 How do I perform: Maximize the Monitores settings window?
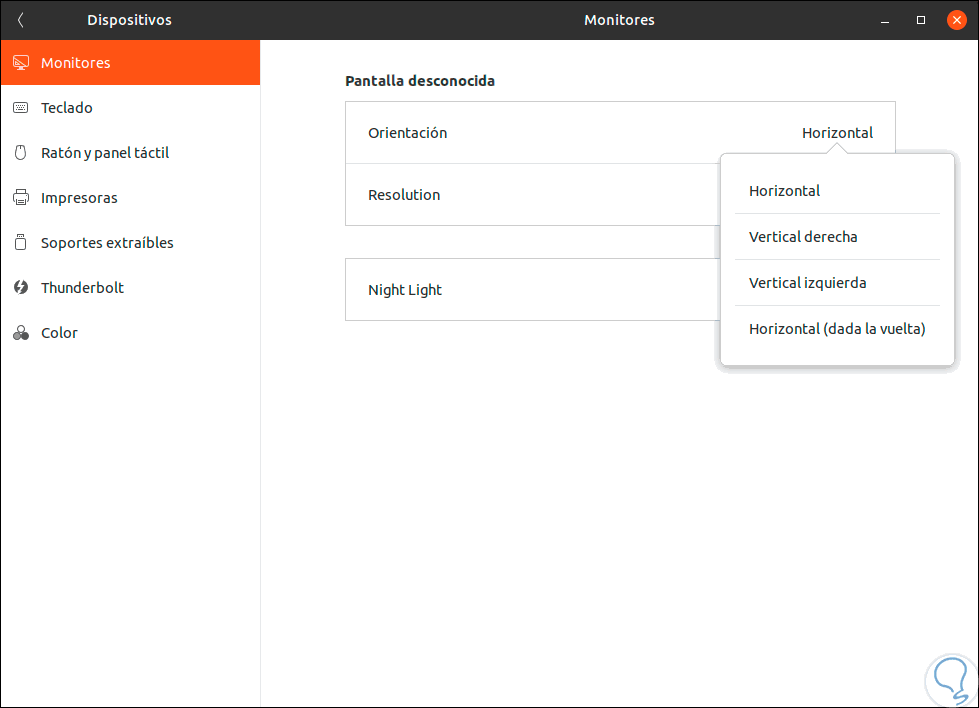[x=921, y=20]
